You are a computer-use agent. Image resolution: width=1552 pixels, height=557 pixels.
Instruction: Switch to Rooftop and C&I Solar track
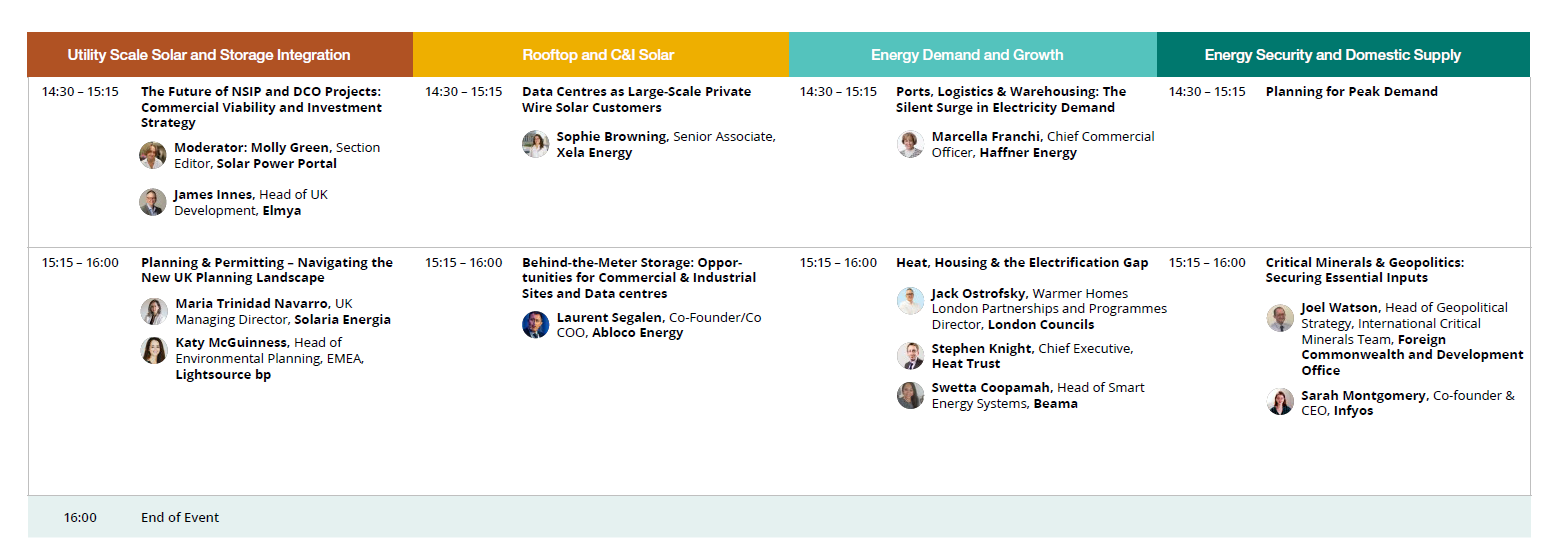[601, 55]
